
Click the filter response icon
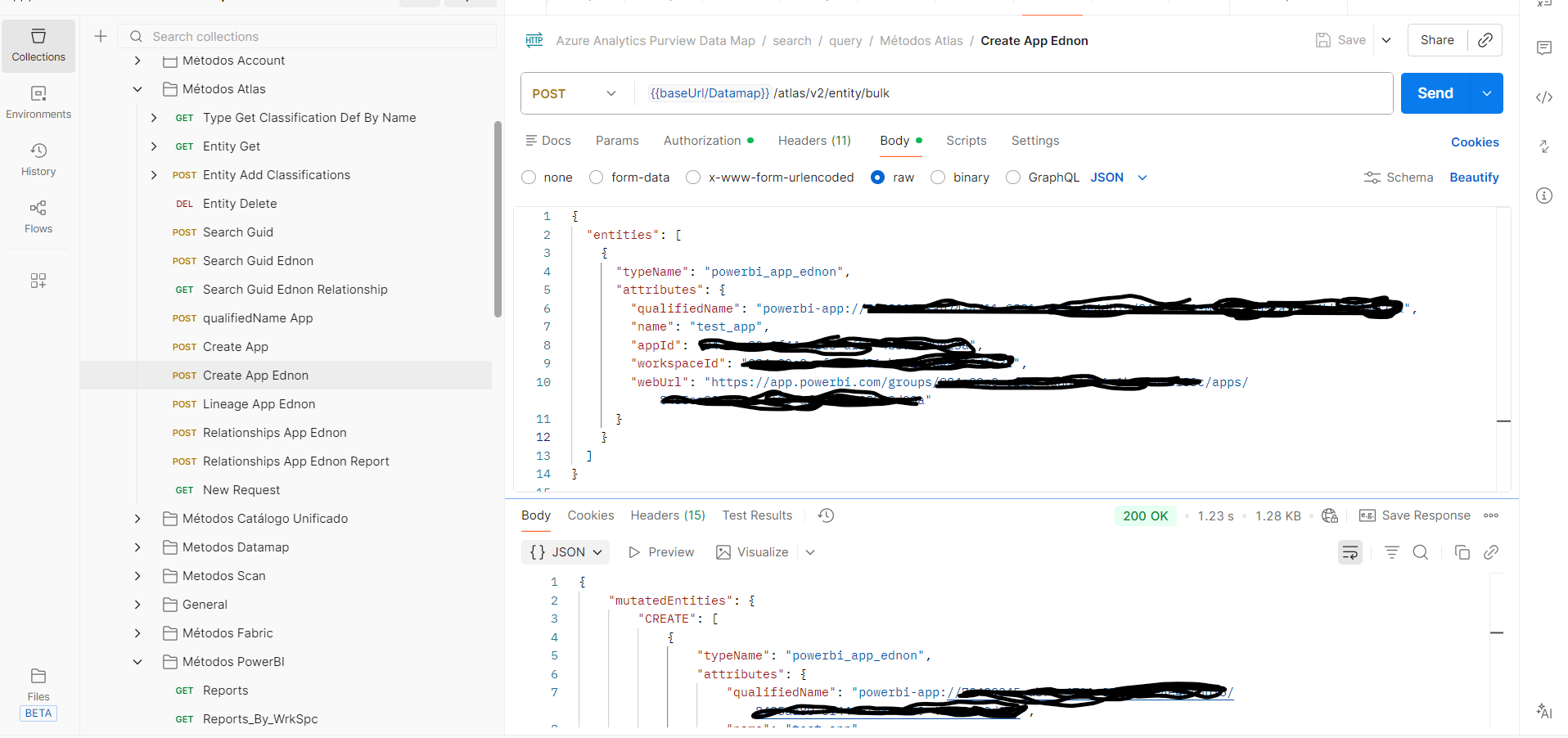coord(1391,552)
